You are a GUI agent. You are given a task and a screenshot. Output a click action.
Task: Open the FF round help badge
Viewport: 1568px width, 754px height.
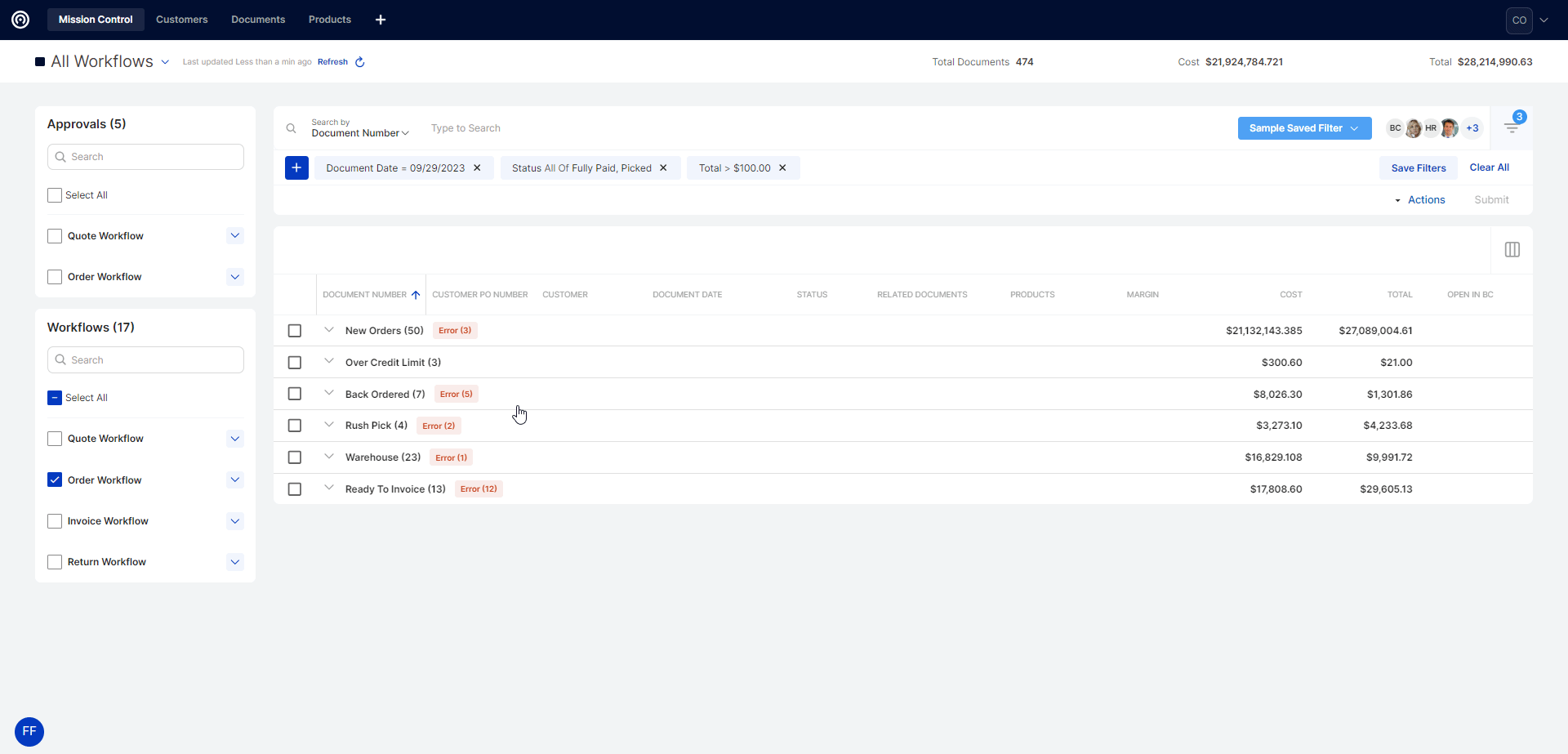[x=29, y=731]
